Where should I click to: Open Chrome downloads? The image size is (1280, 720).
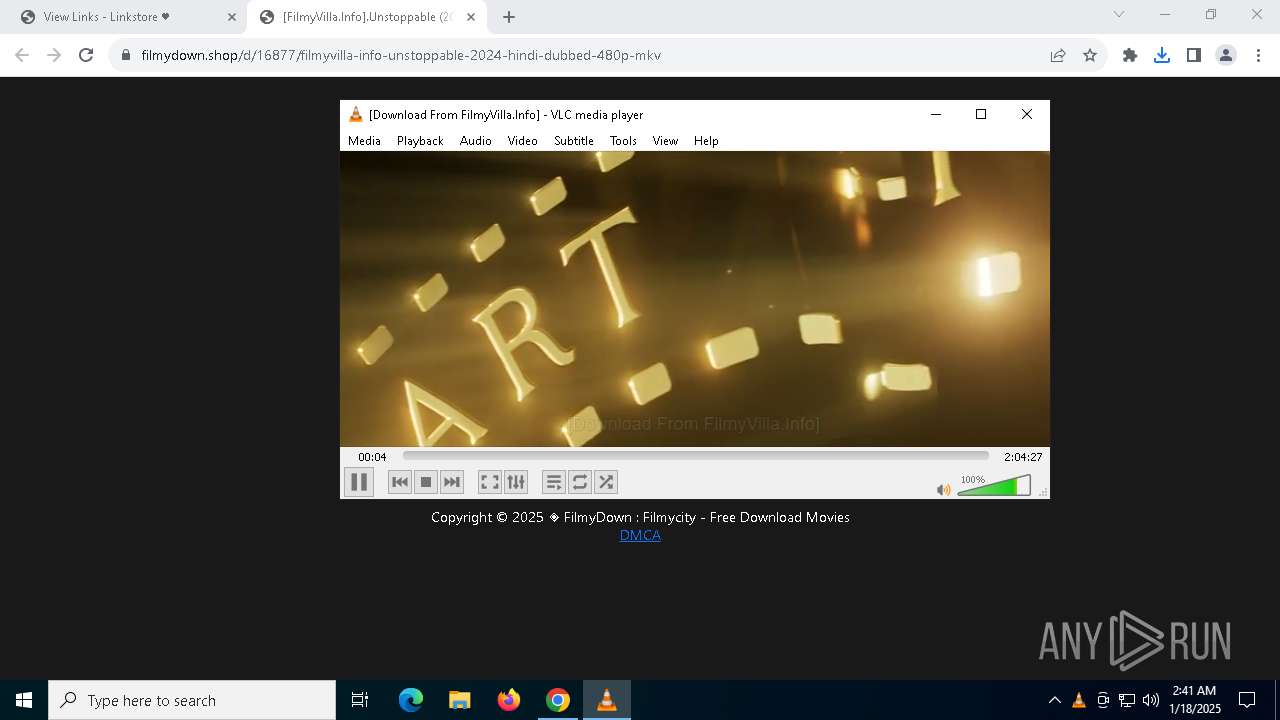click(x=1162, y=55)
